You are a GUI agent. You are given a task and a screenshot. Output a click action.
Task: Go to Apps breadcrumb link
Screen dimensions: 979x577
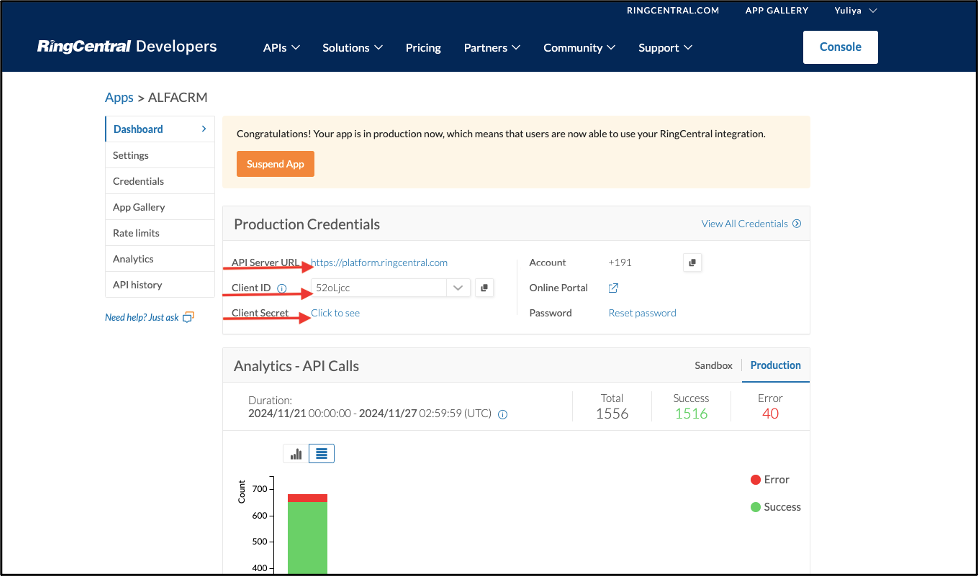click(x=119, y=97)
